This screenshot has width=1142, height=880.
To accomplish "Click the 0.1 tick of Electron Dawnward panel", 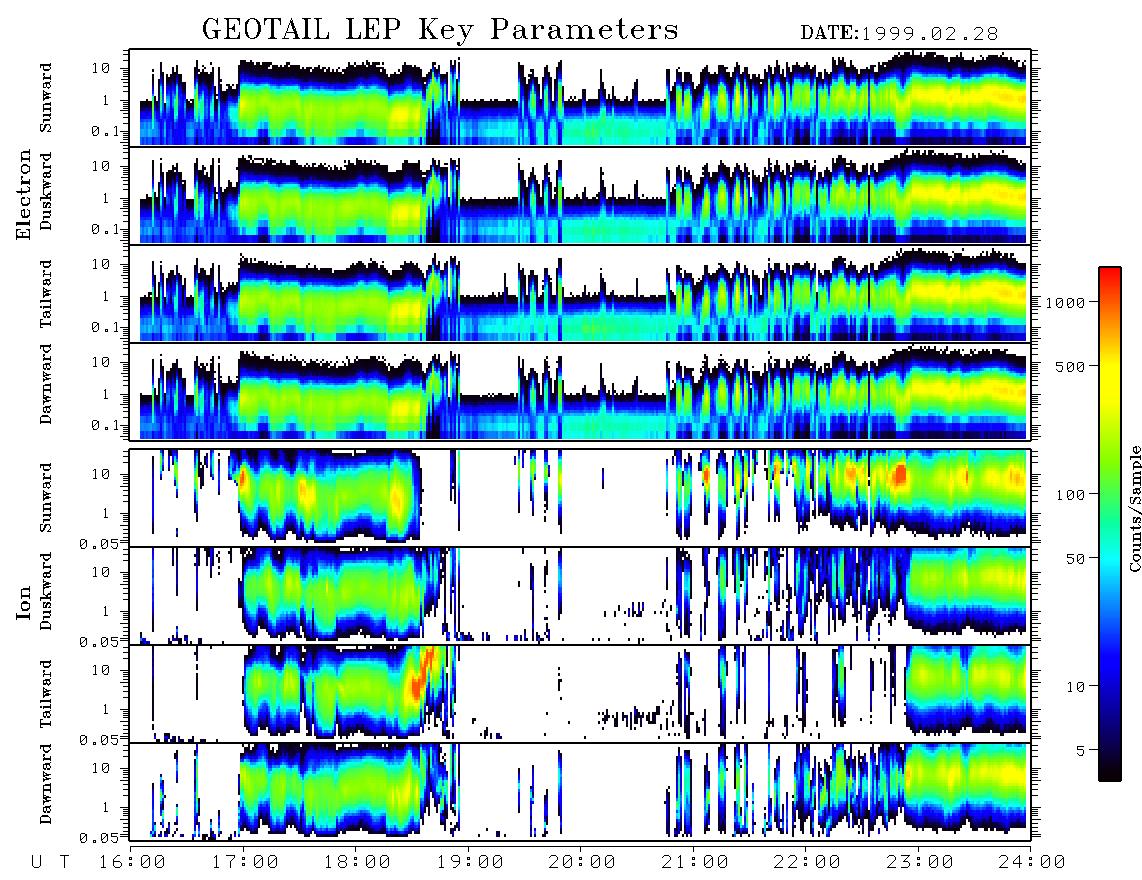I will (x=107, y=425).
